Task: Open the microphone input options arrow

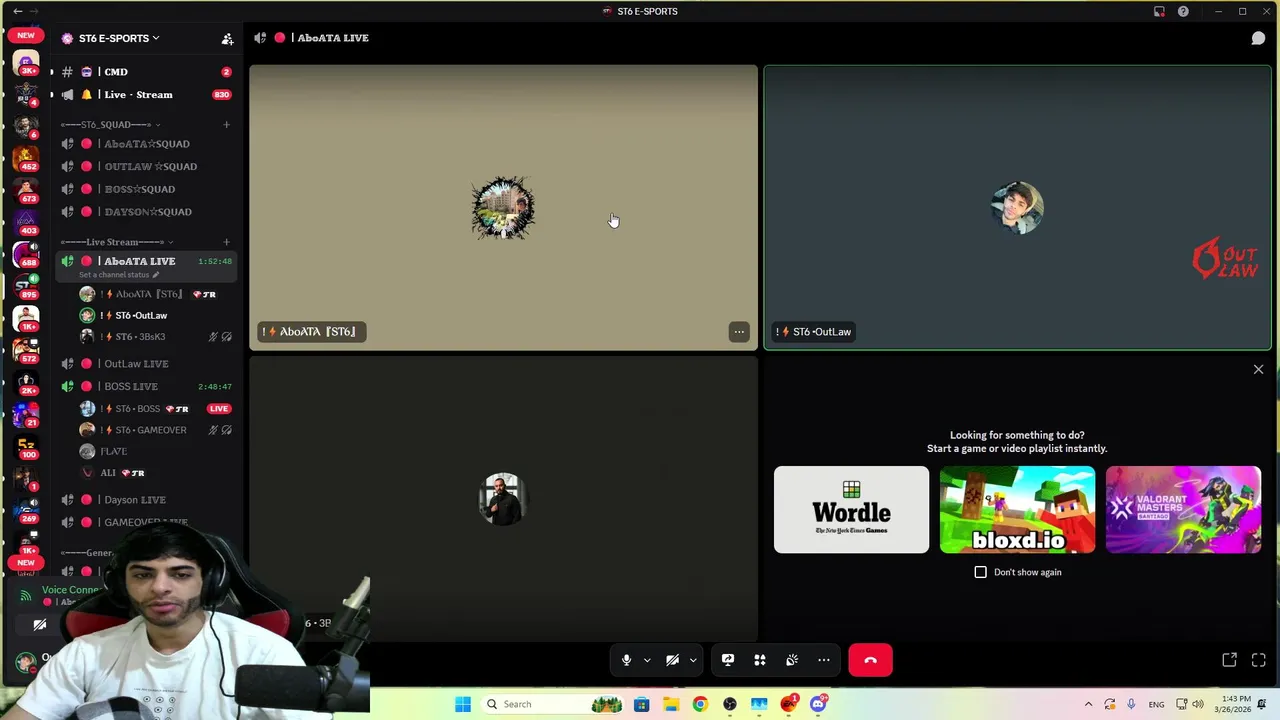Action: [647, 660]
